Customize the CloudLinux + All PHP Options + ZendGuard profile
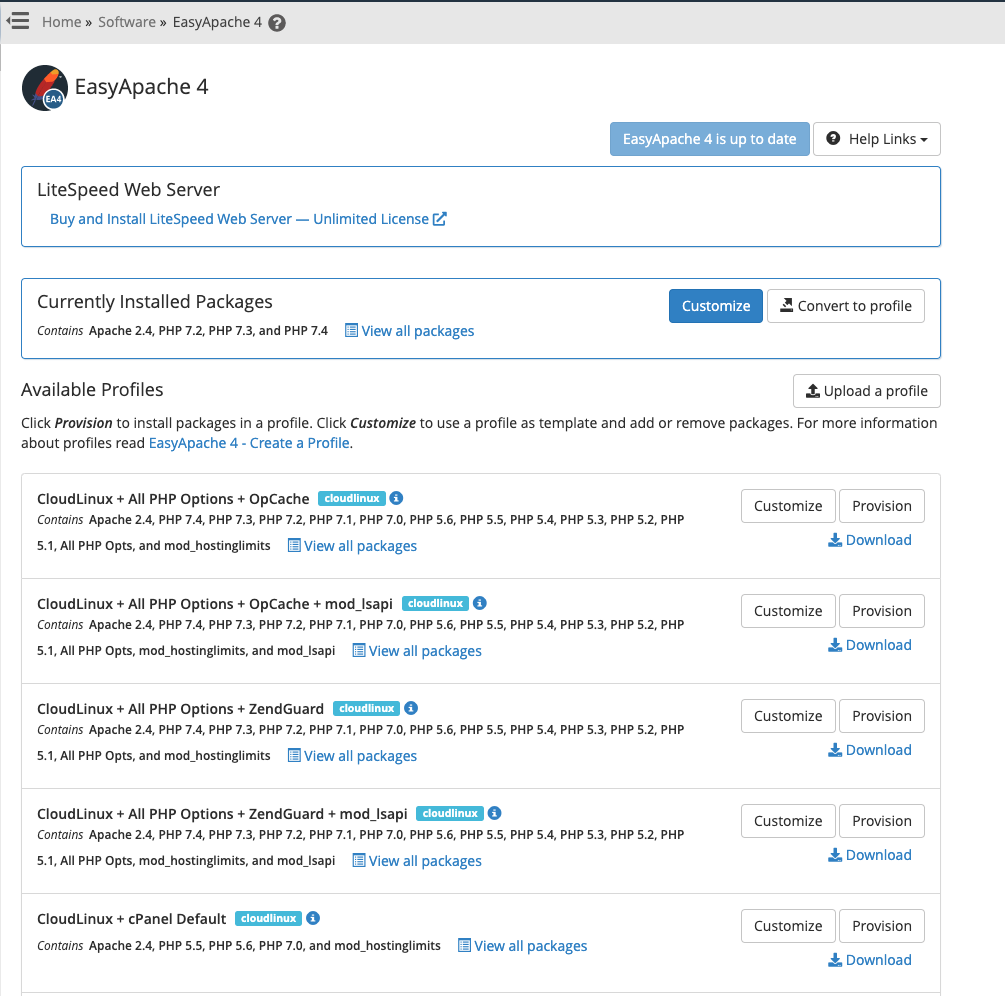This screenshot has height=996, width=1005. (x=788, y=717)
